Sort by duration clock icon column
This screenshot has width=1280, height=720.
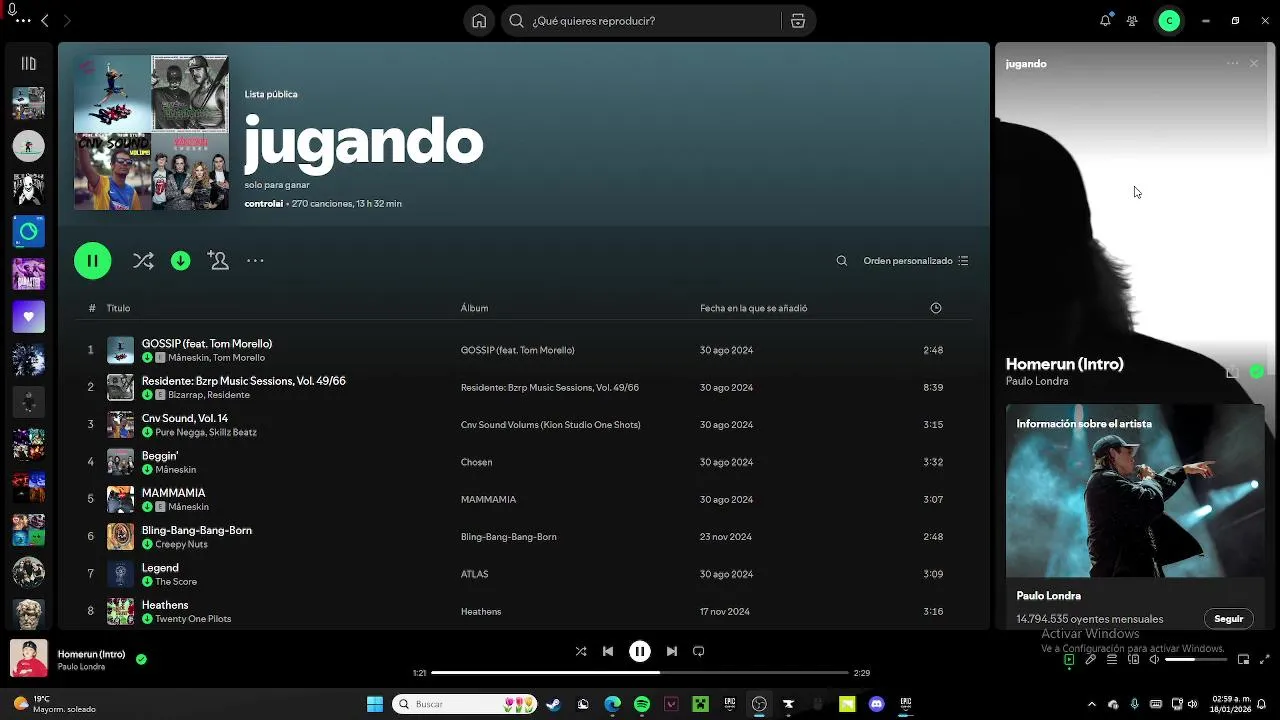[x=936, y=308]
